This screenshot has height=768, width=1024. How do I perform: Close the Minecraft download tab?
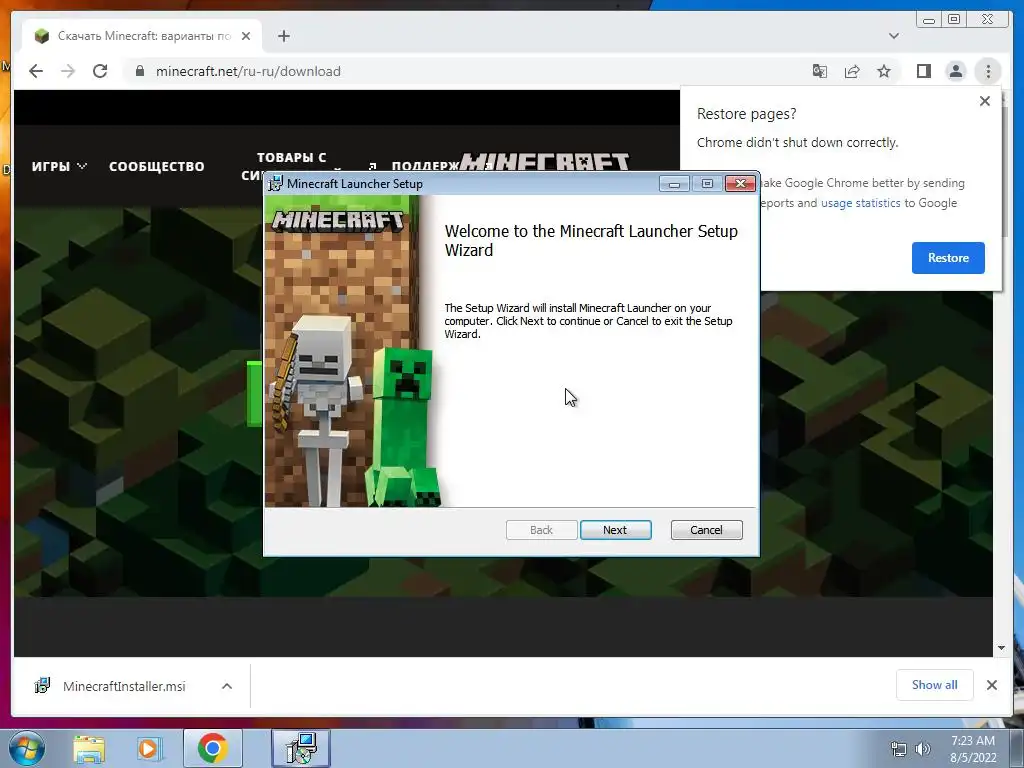click(x=246, y=36)
